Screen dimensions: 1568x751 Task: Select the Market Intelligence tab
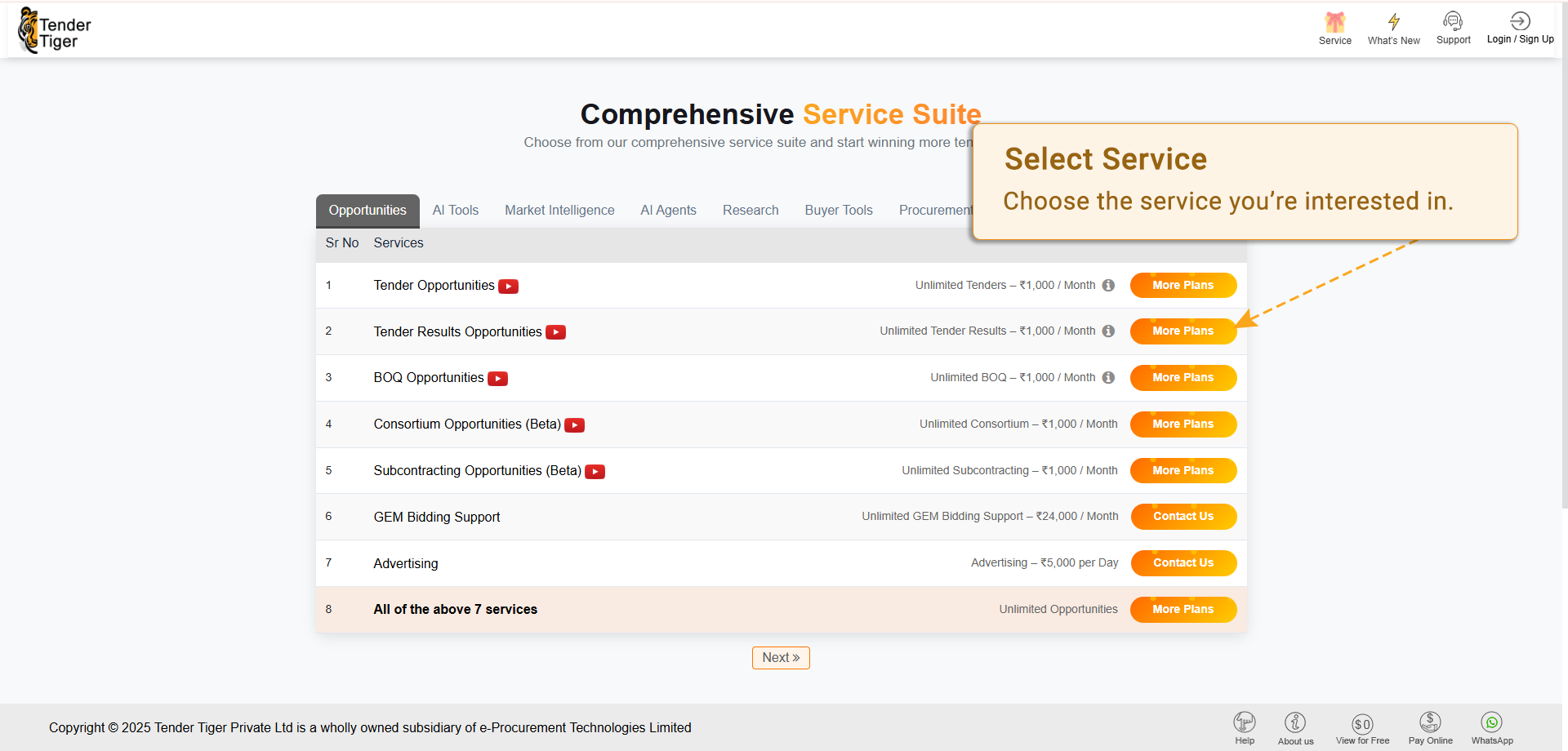559,211
